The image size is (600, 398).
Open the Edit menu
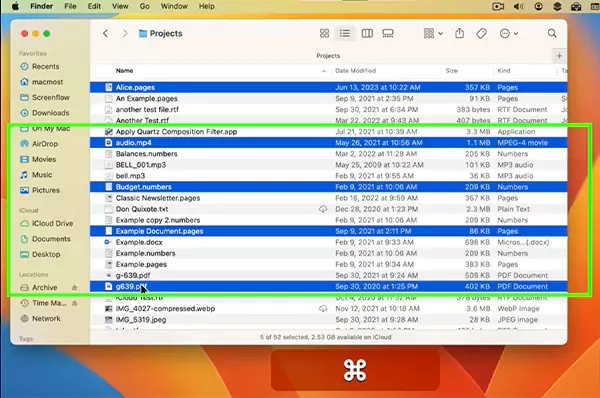(94, 7)
